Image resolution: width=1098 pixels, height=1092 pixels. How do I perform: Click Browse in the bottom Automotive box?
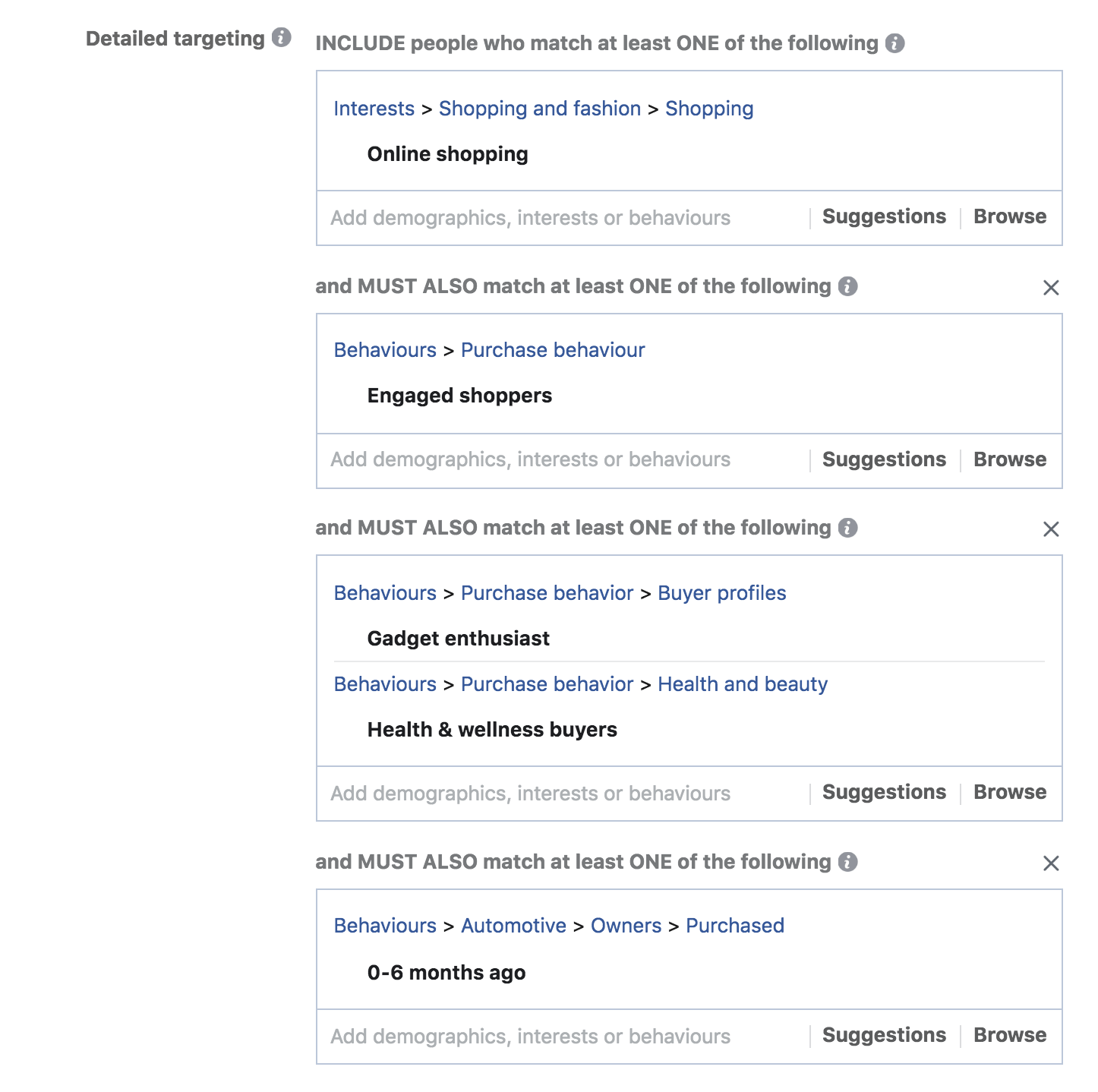[1010, 1035]
